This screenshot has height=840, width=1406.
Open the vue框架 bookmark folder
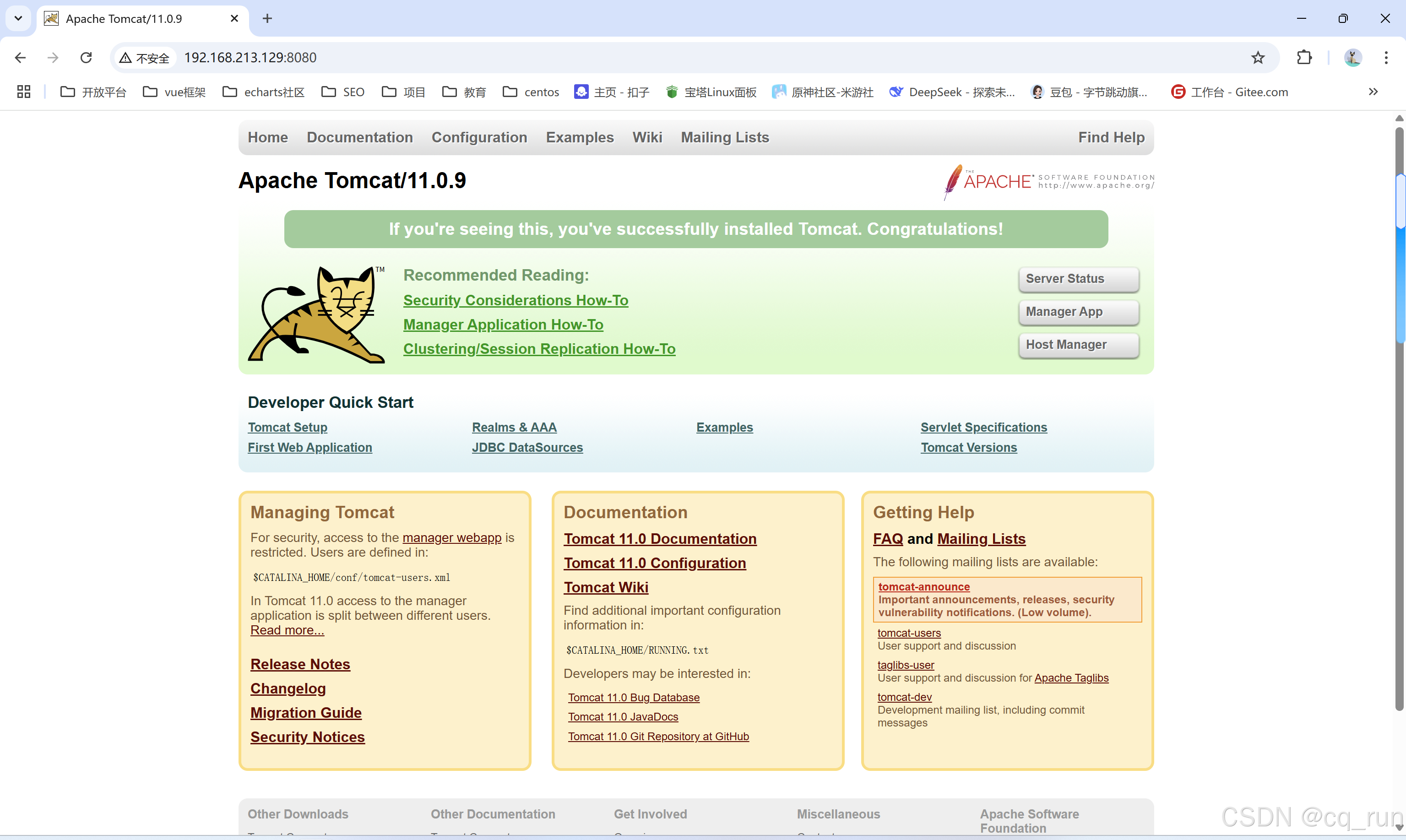[174, 92]
